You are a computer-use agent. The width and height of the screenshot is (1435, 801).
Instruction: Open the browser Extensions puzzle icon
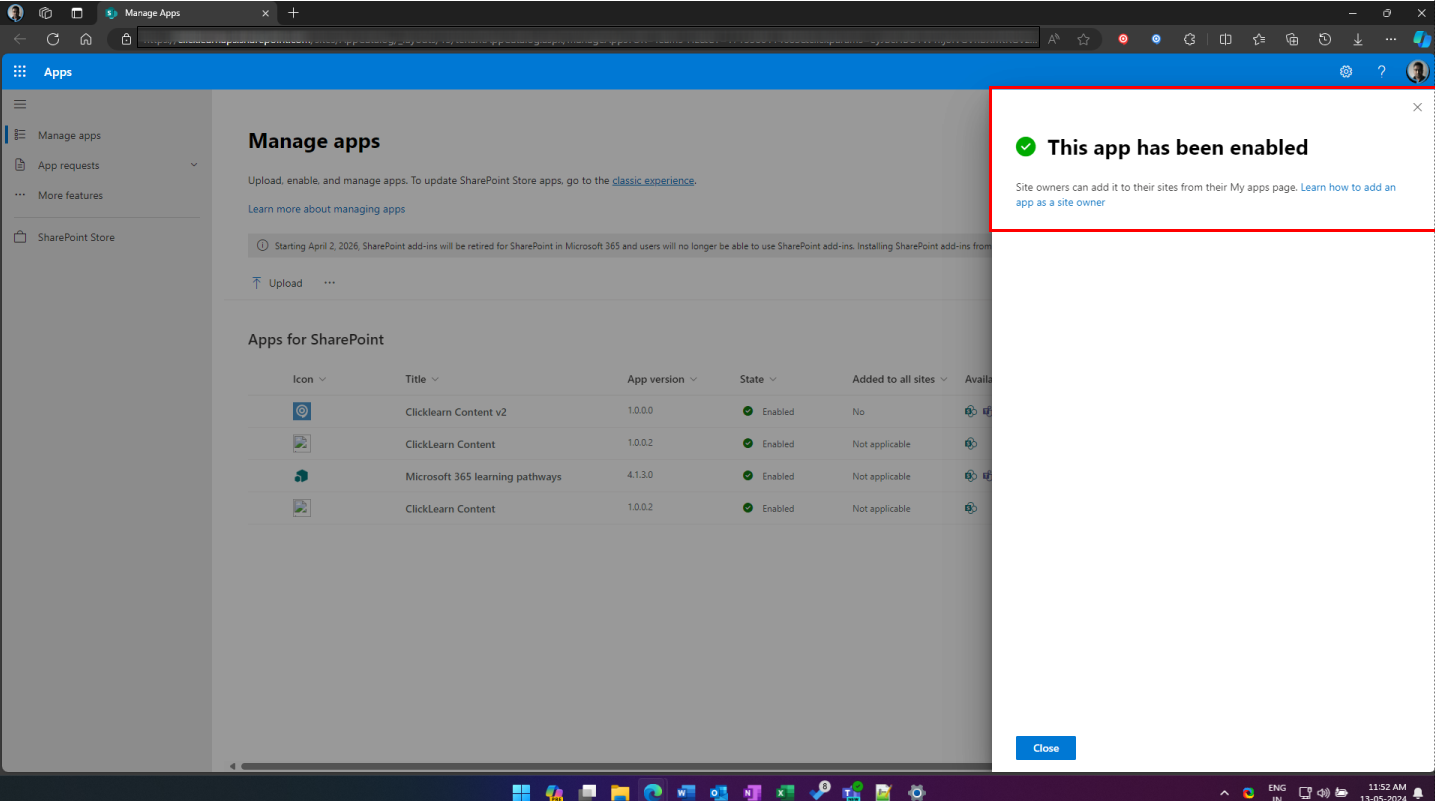click(1189, 39)
